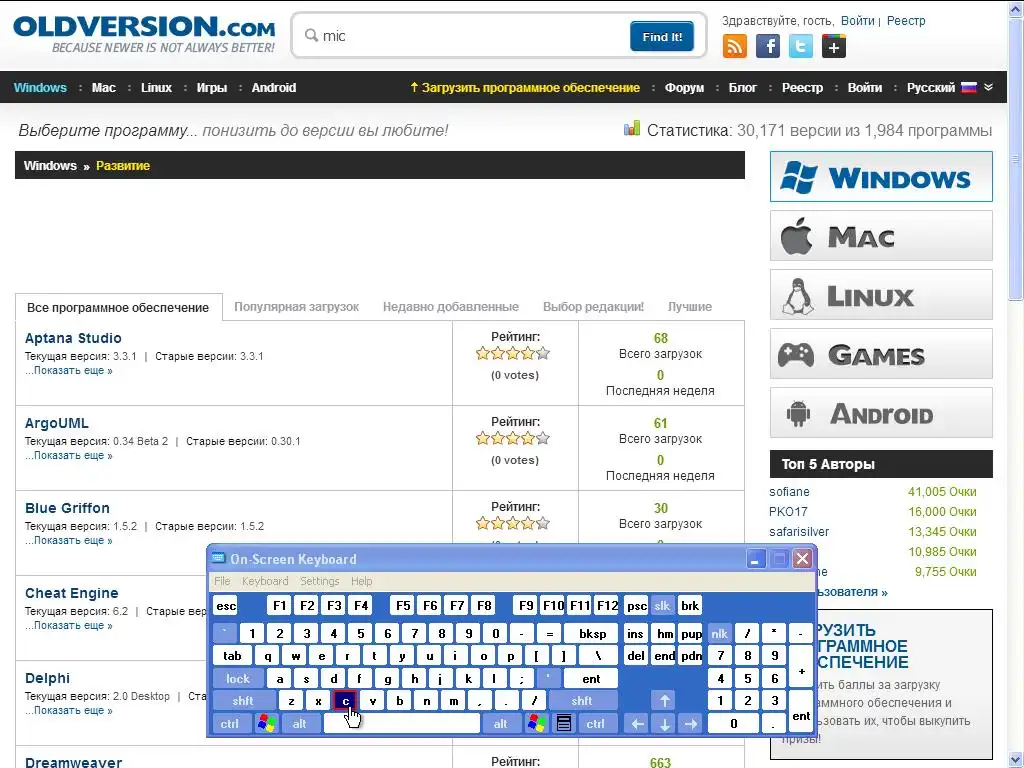Click the numpad ent key
Viewport: 1024px width, 768px height.
click(x=801, y=712)
